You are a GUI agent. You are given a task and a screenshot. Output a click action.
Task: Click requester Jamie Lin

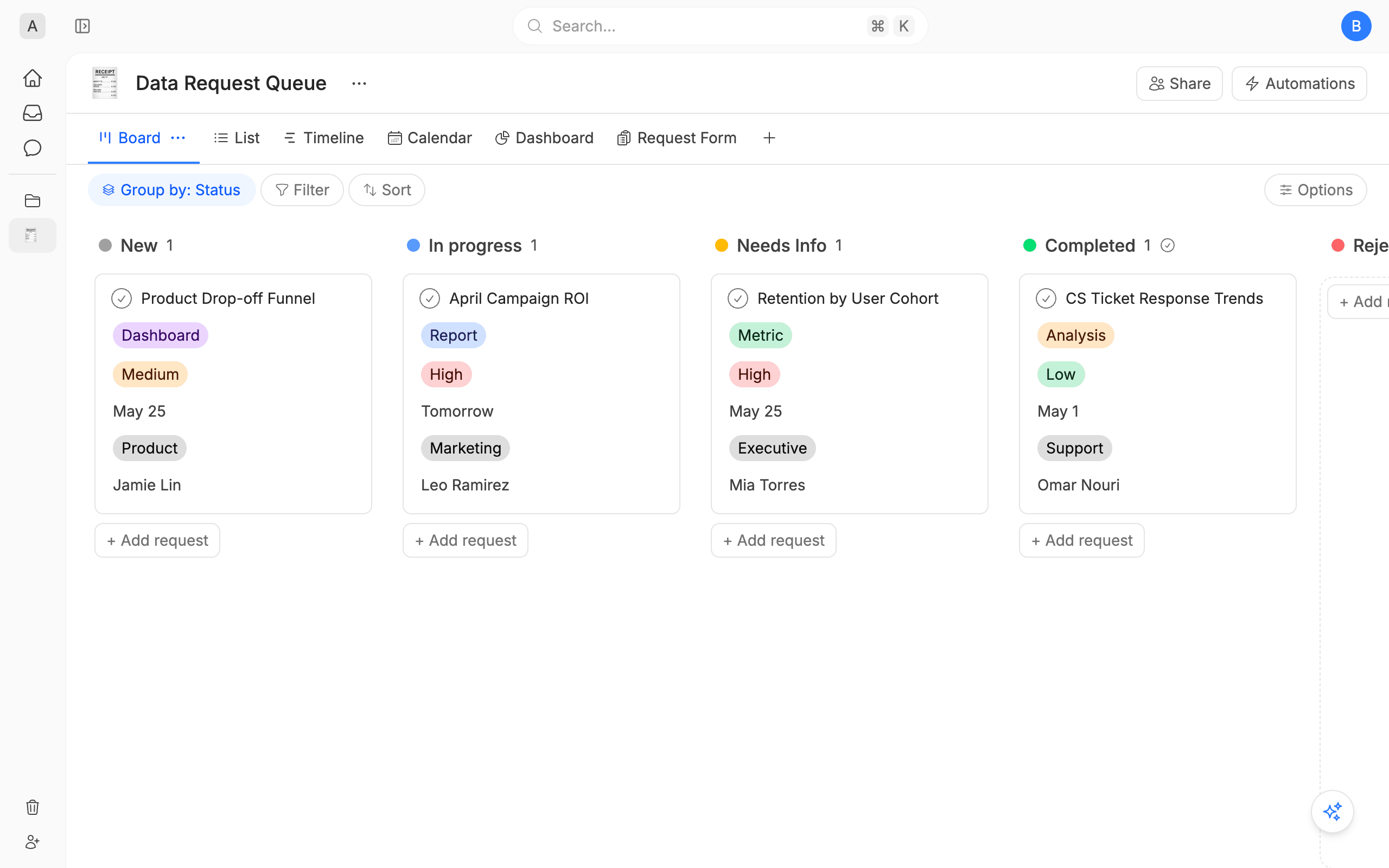click(147, 485)
